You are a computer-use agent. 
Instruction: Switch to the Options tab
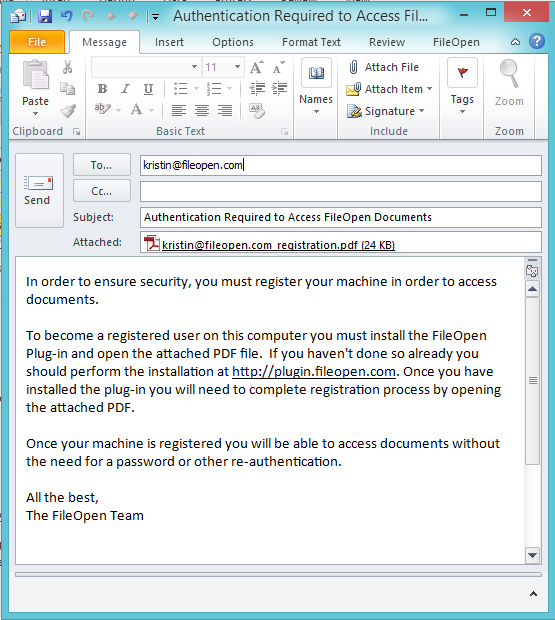(233, 42)
